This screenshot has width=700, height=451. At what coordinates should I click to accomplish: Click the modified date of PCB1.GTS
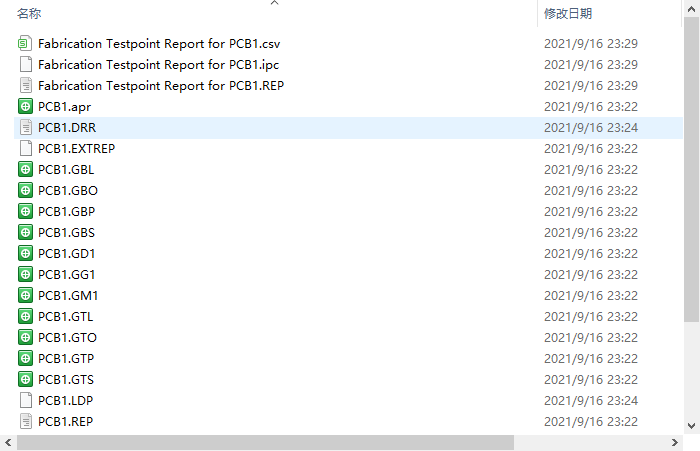tap(591, 380)
